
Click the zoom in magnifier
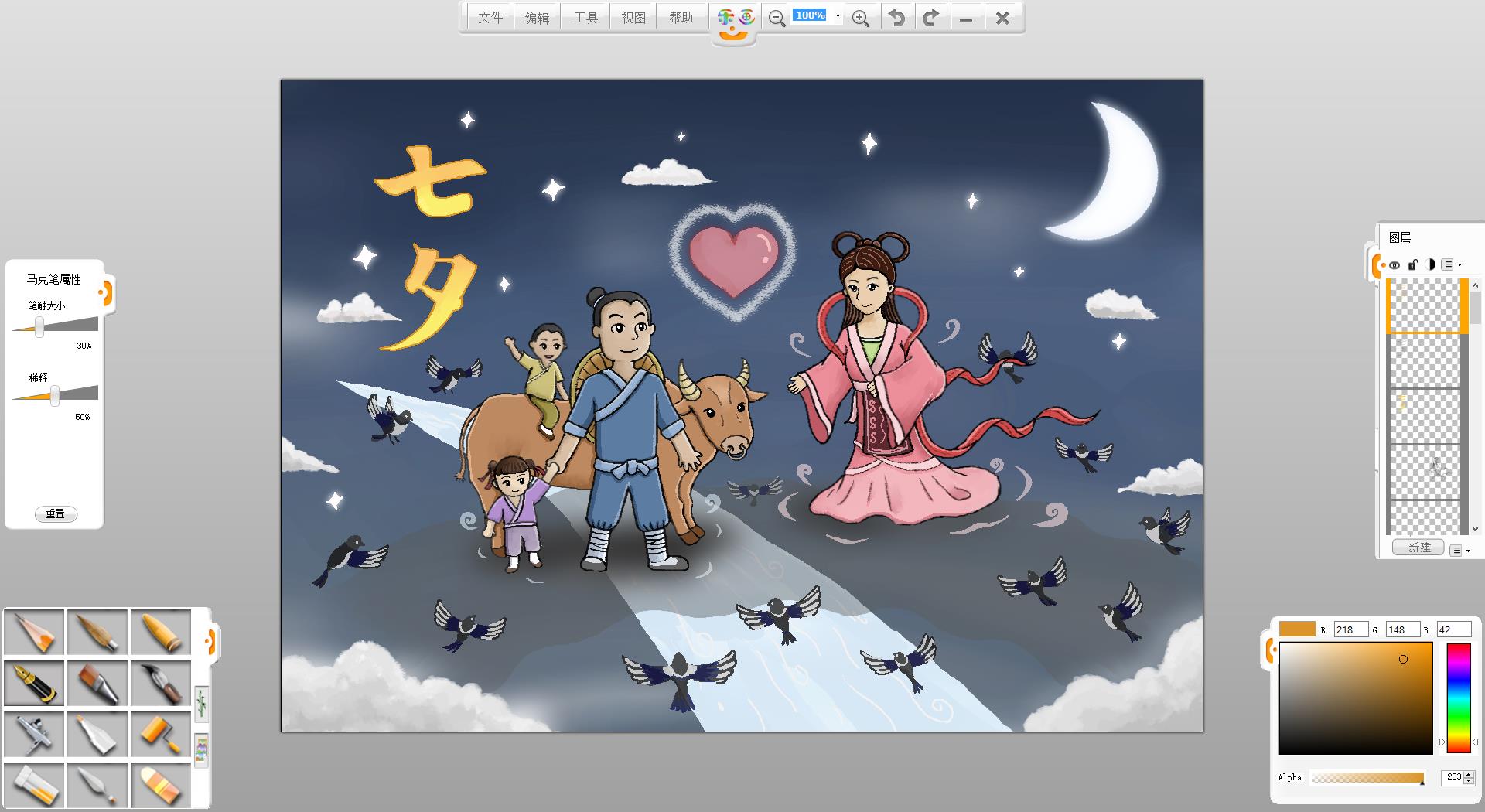[860, 19]
